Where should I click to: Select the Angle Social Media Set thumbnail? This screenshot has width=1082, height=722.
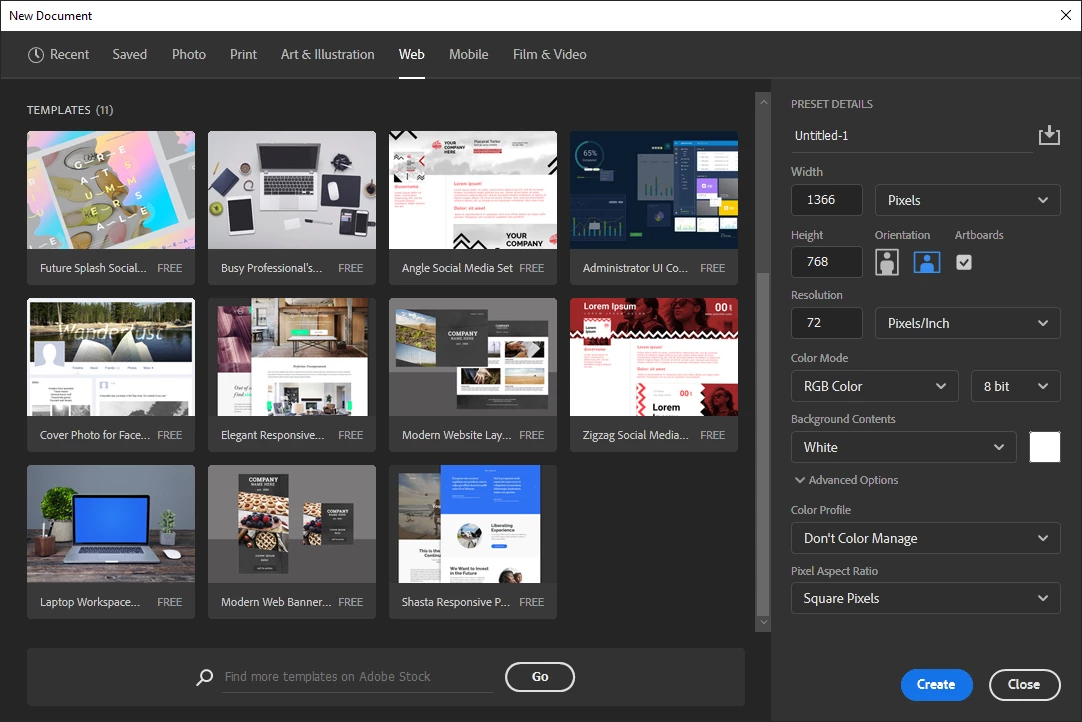473,190
